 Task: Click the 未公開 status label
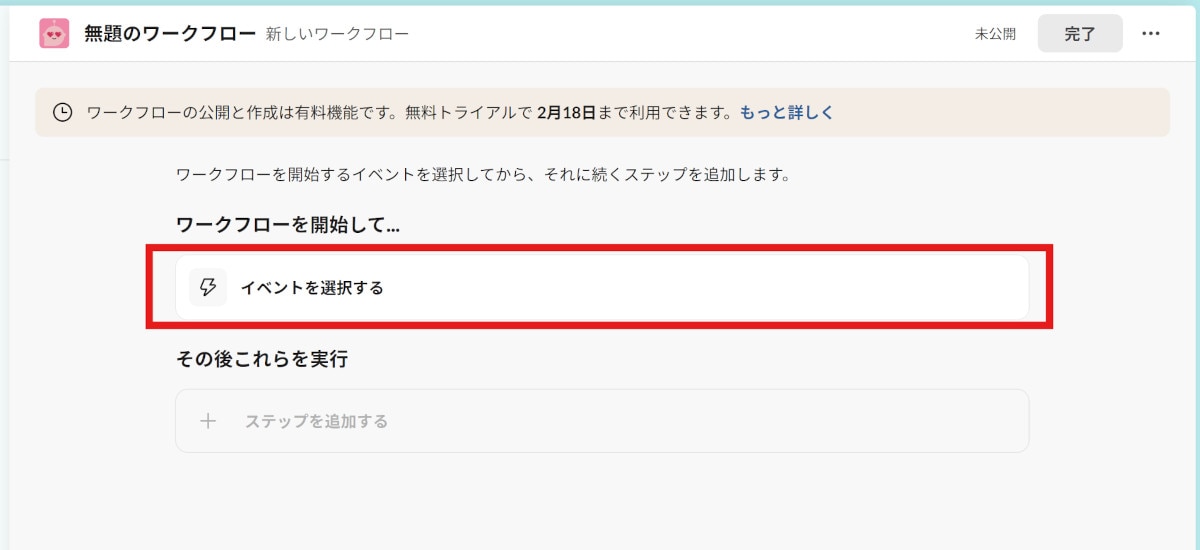click(x=995, y=34)
